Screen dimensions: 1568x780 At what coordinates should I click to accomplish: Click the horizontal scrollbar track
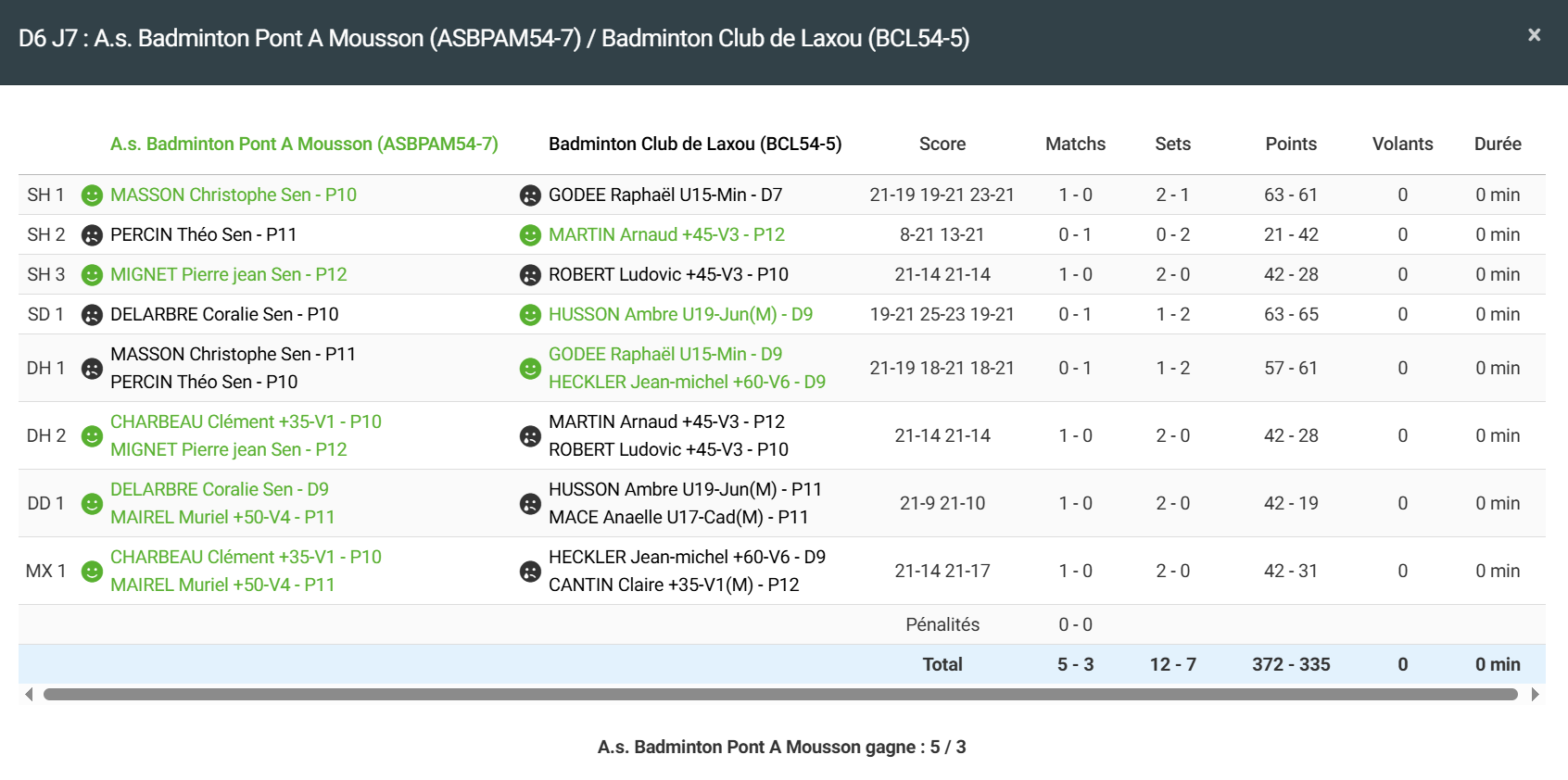point(780,695)
